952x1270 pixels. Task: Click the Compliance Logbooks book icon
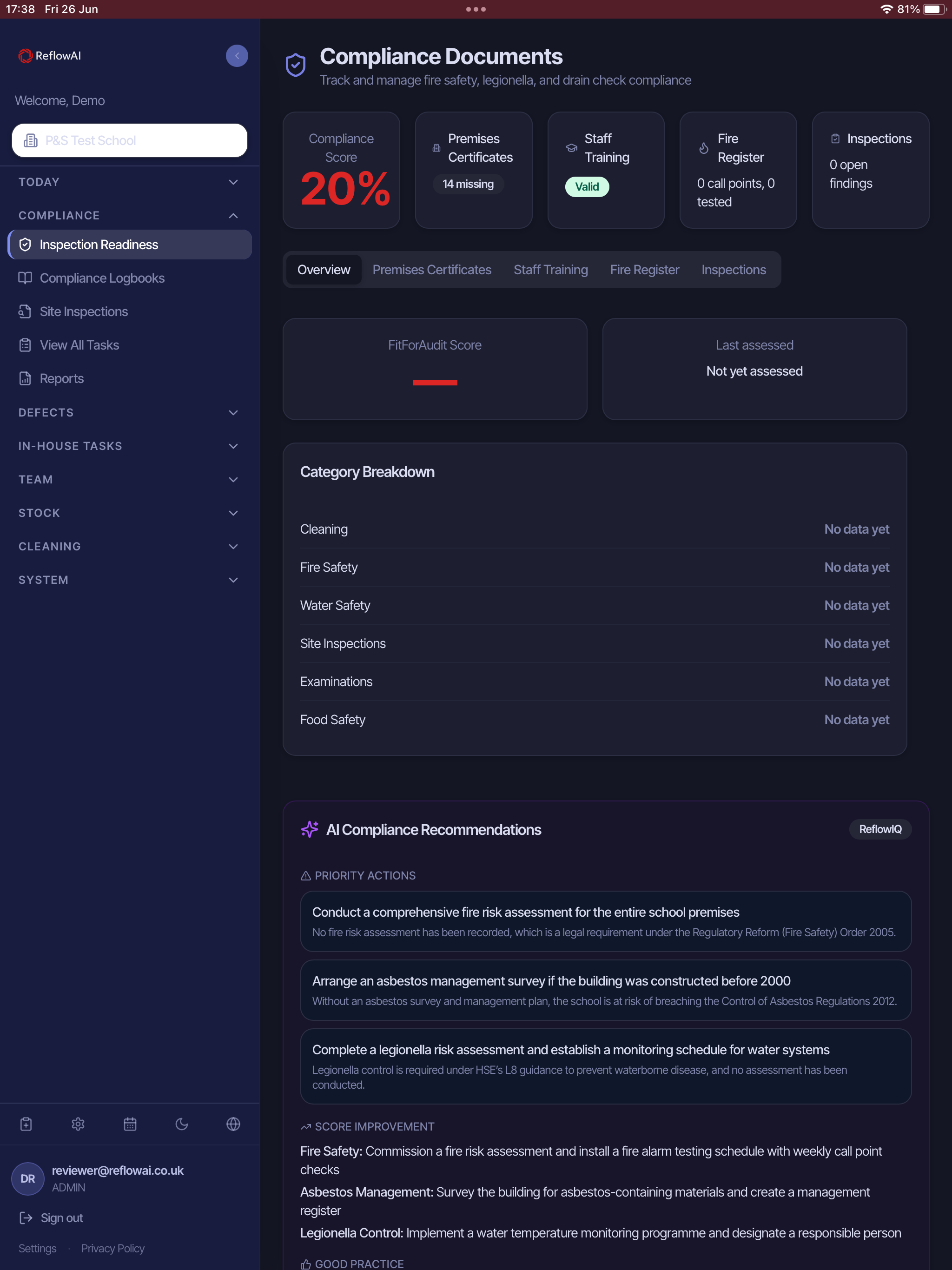25,278
